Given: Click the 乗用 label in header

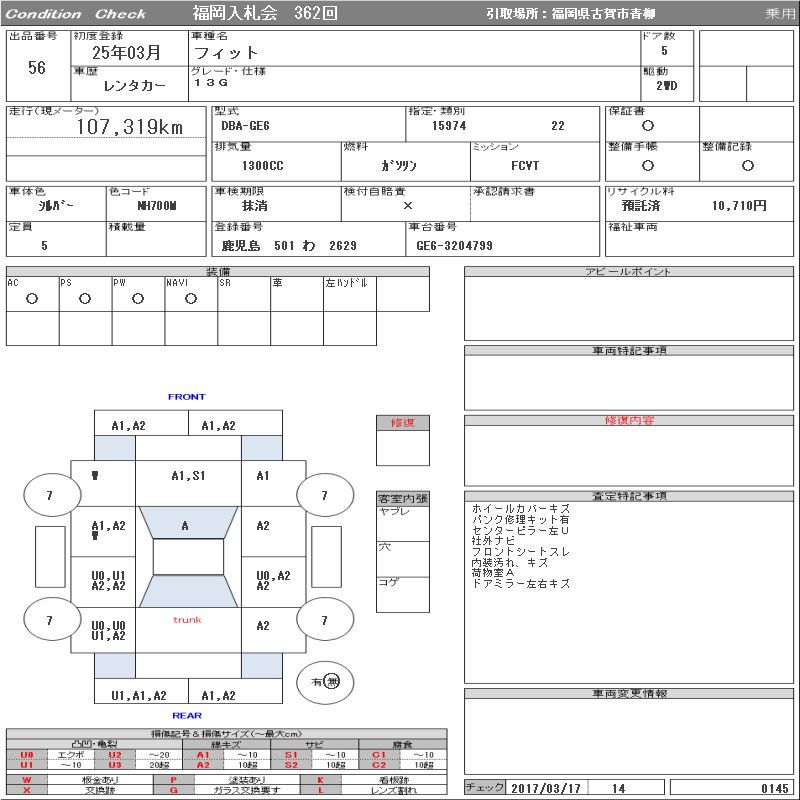Looking at the screenshot, I should (x=780, y=14).
